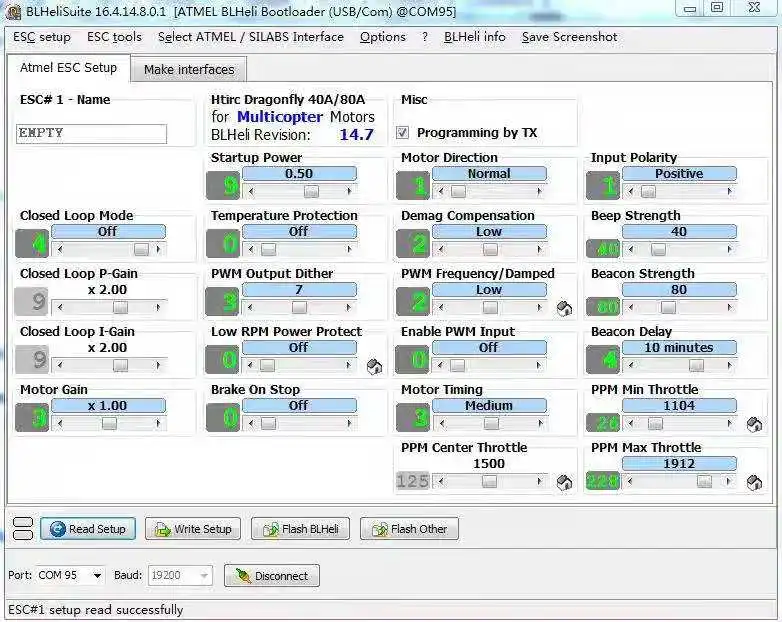
Task: Decrease Motor Gain with slider left arrow
Action: (60, 423)
